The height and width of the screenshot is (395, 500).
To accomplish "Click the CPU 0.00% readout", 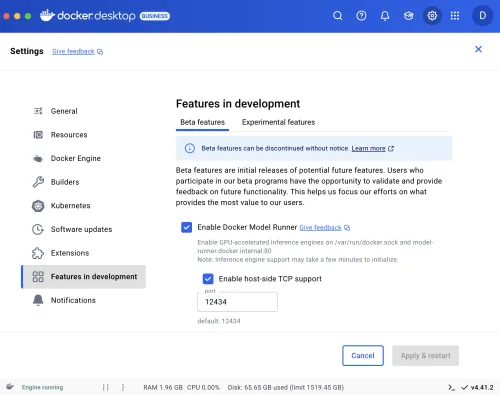I will pos(203,387).
